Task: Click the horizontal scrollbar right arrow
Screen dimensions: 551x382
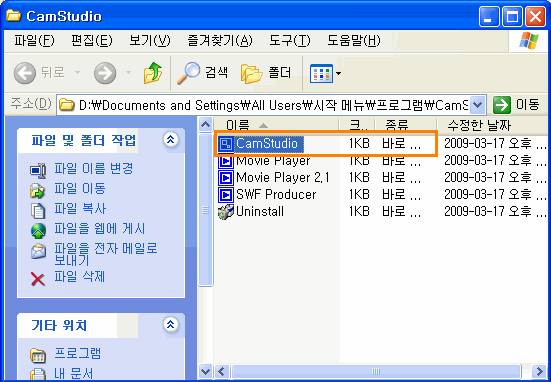Action: pyautogui.click(x=539, y=371)
